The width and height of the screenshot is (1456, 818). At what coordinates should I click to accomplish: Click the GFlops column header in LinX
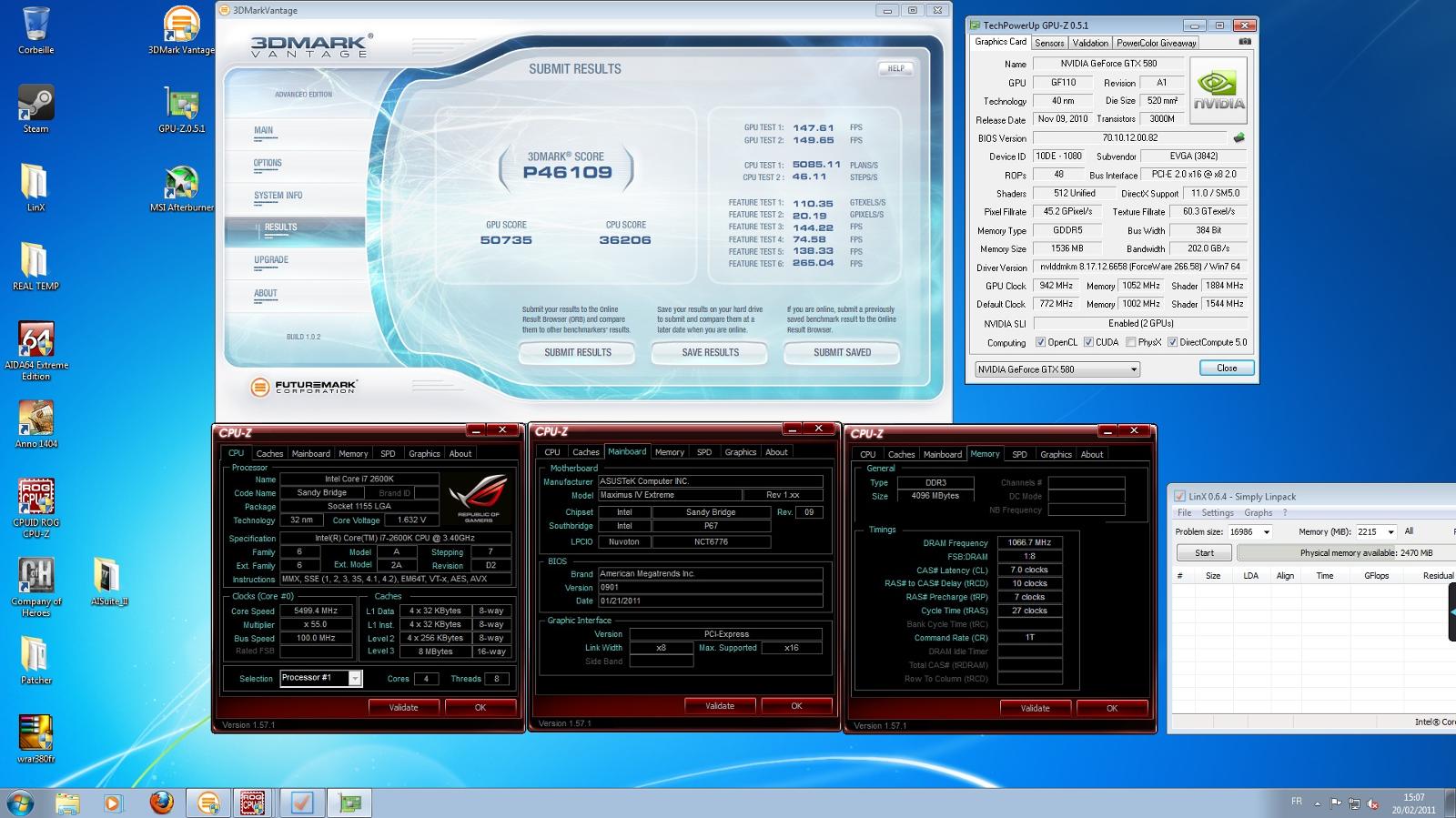point(1376,576)
